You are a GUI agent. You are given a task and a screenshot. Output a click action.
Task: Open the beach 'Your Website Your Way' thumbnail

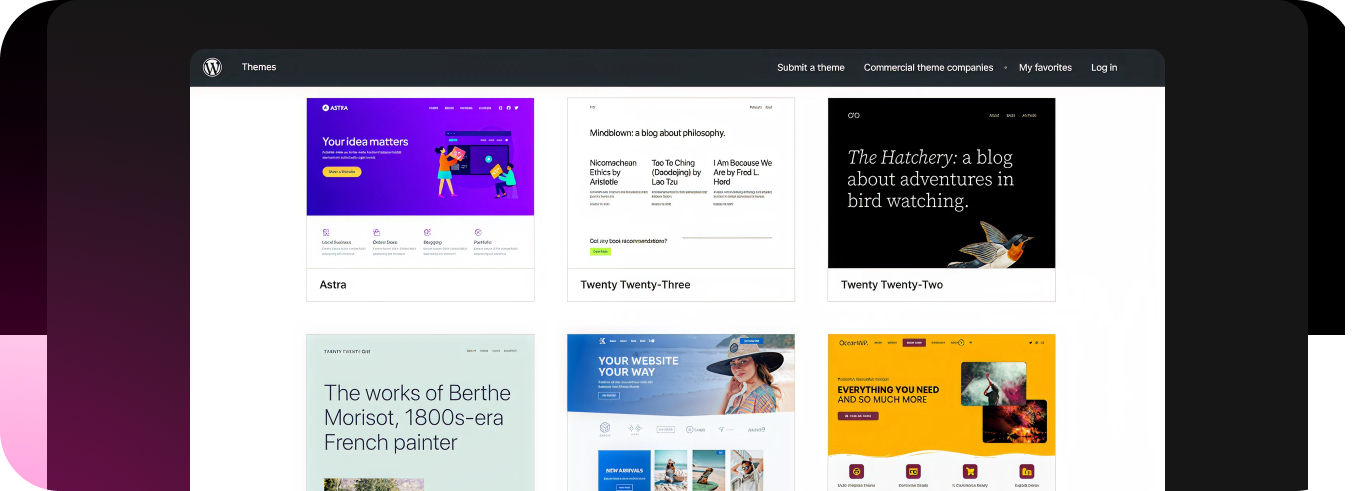coord(681,412)
